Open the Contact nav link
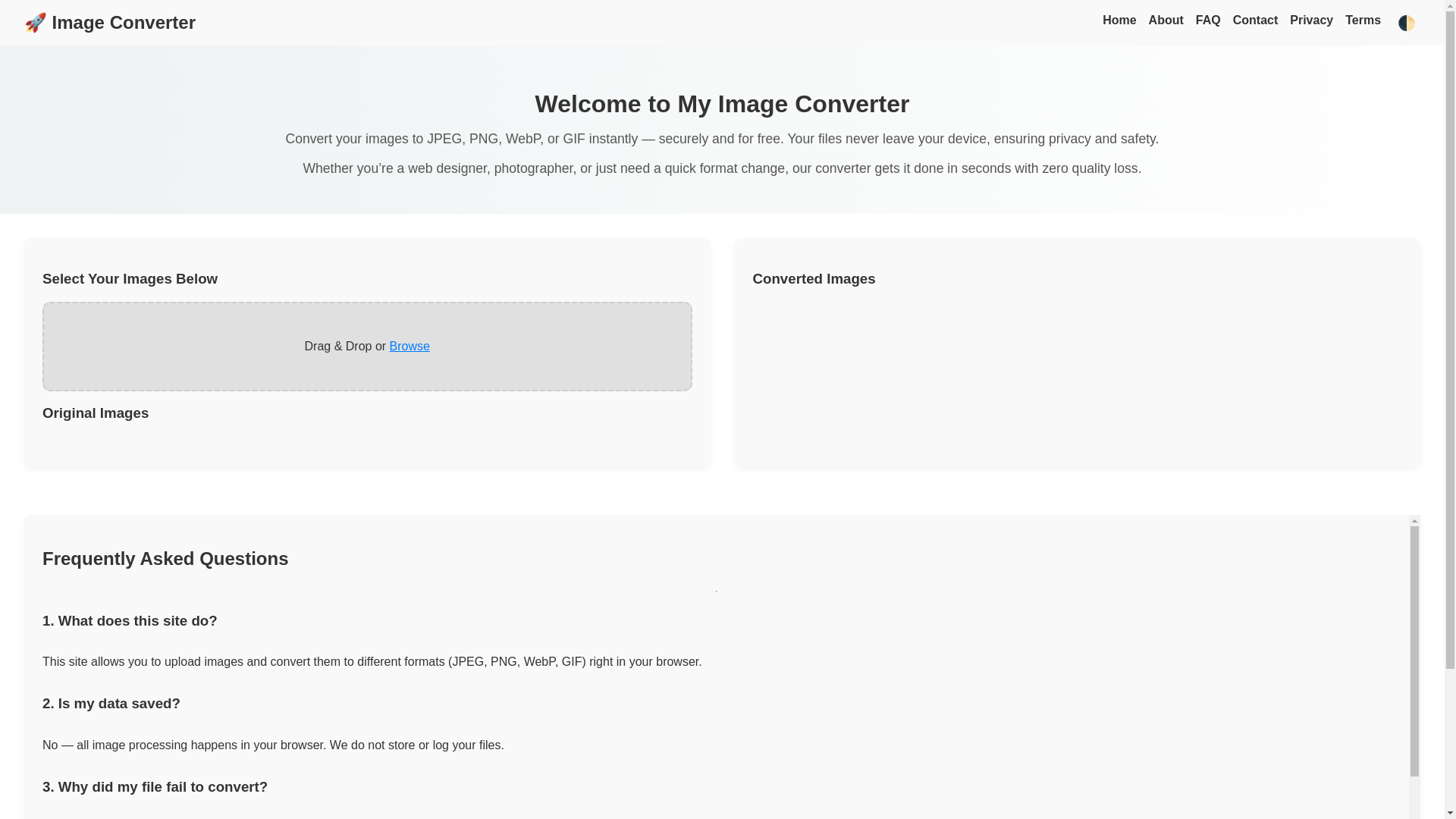This screenshot has width=1456, height=819. tap(1254, 20)
